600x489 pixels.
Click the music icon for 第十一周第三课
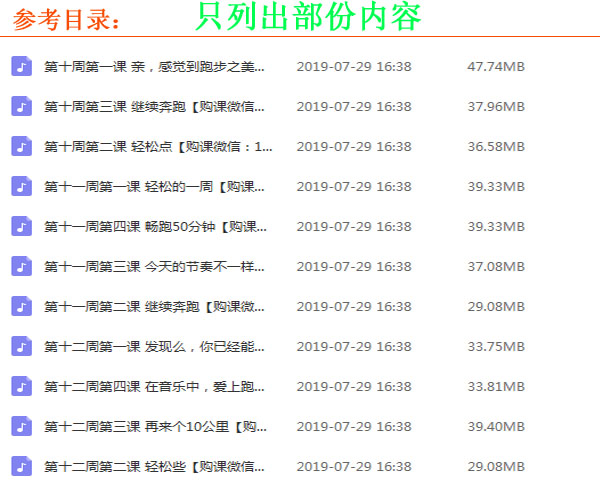coord(21,267)
